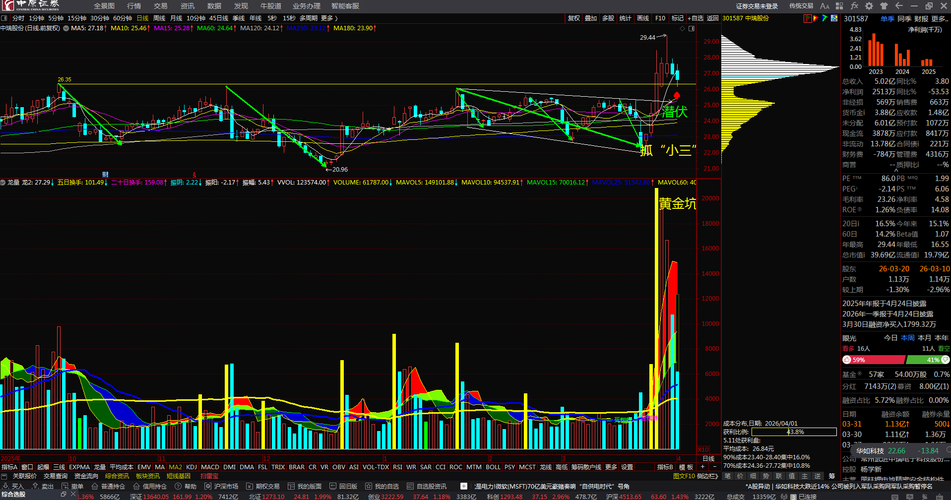
Task: Open 我的版面 in bottom toolbar
Action: coord(305,486)
